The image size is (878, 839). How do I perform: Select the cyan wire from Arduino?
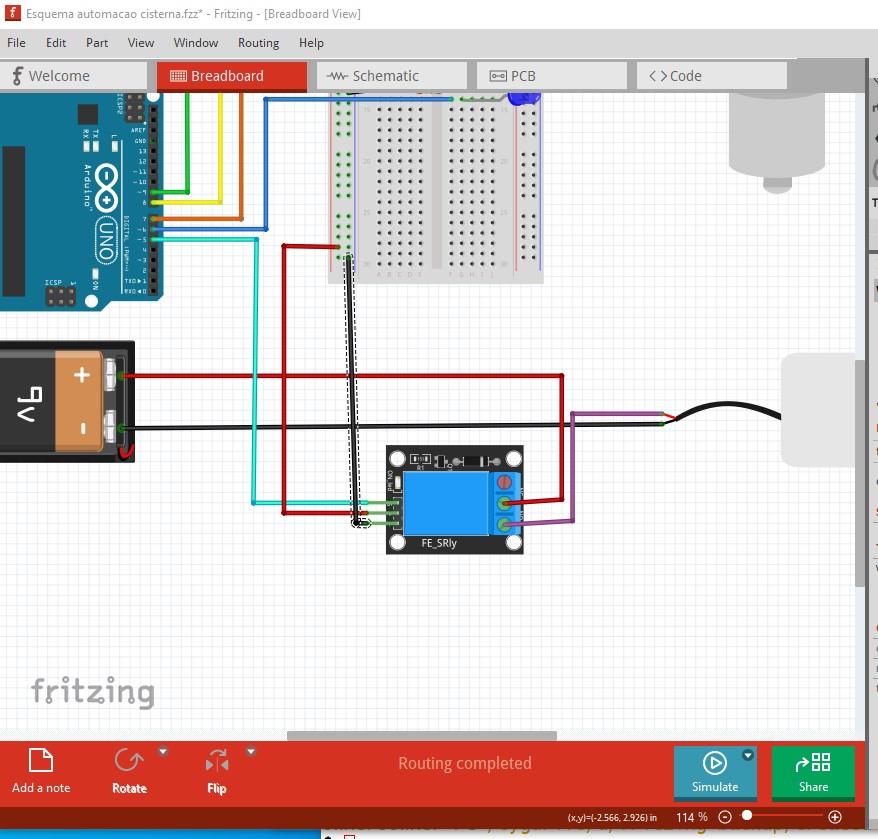click(x=255, y=370)
